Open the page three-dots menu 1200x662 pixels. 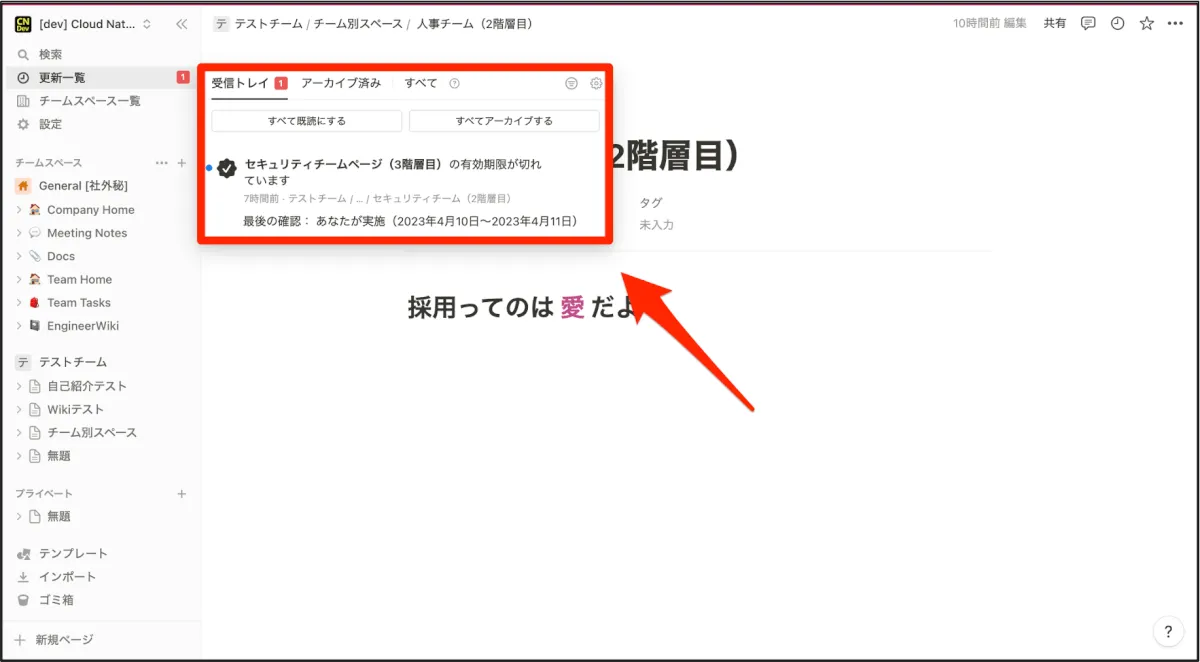tap(1175, 24)
